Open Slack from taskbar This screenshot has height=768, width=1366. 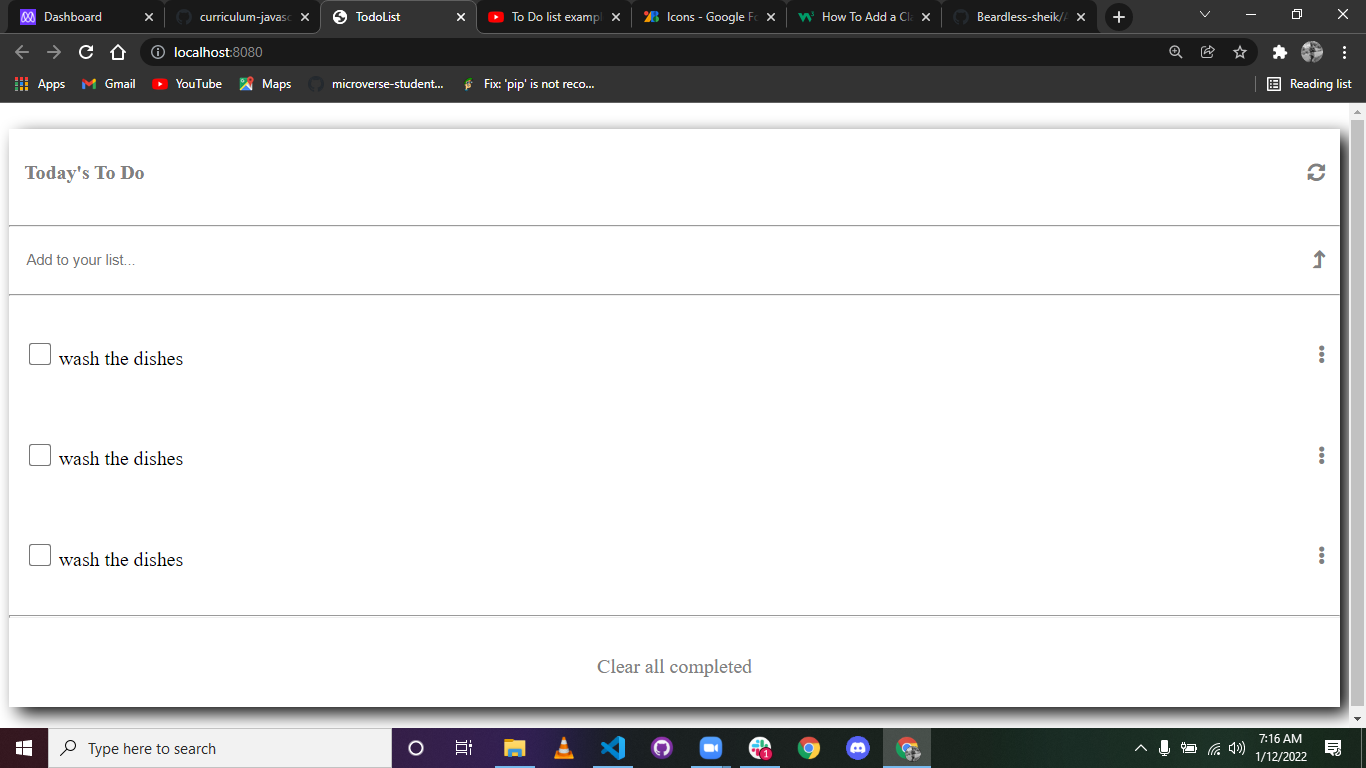(x=760, y=748)
